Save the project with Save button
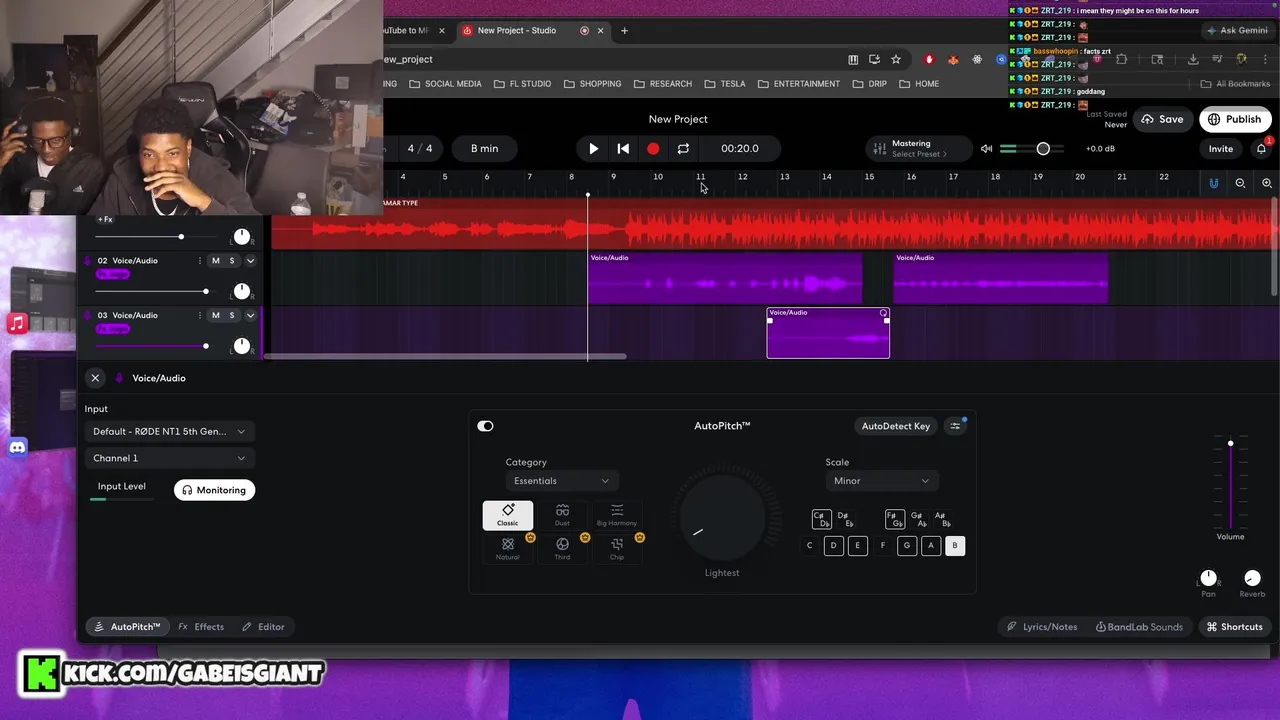Screen dimensions: 1280x720 pos(1162,119)
